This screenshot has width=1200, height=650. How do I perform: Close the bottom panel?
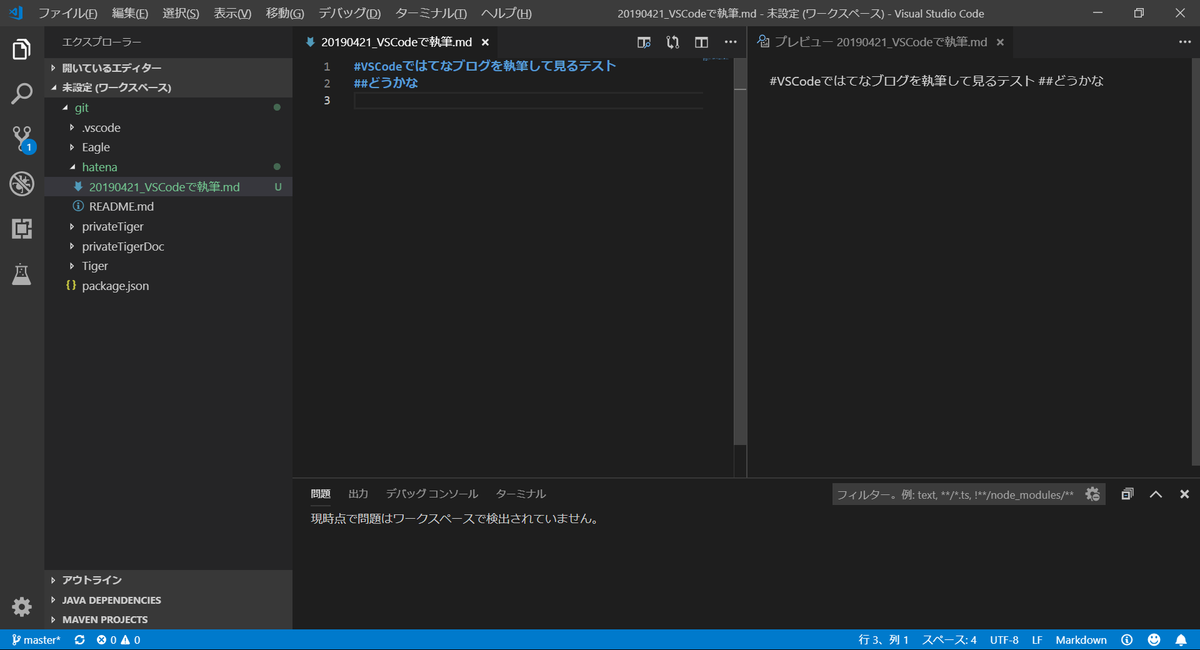click(1184, 494)
